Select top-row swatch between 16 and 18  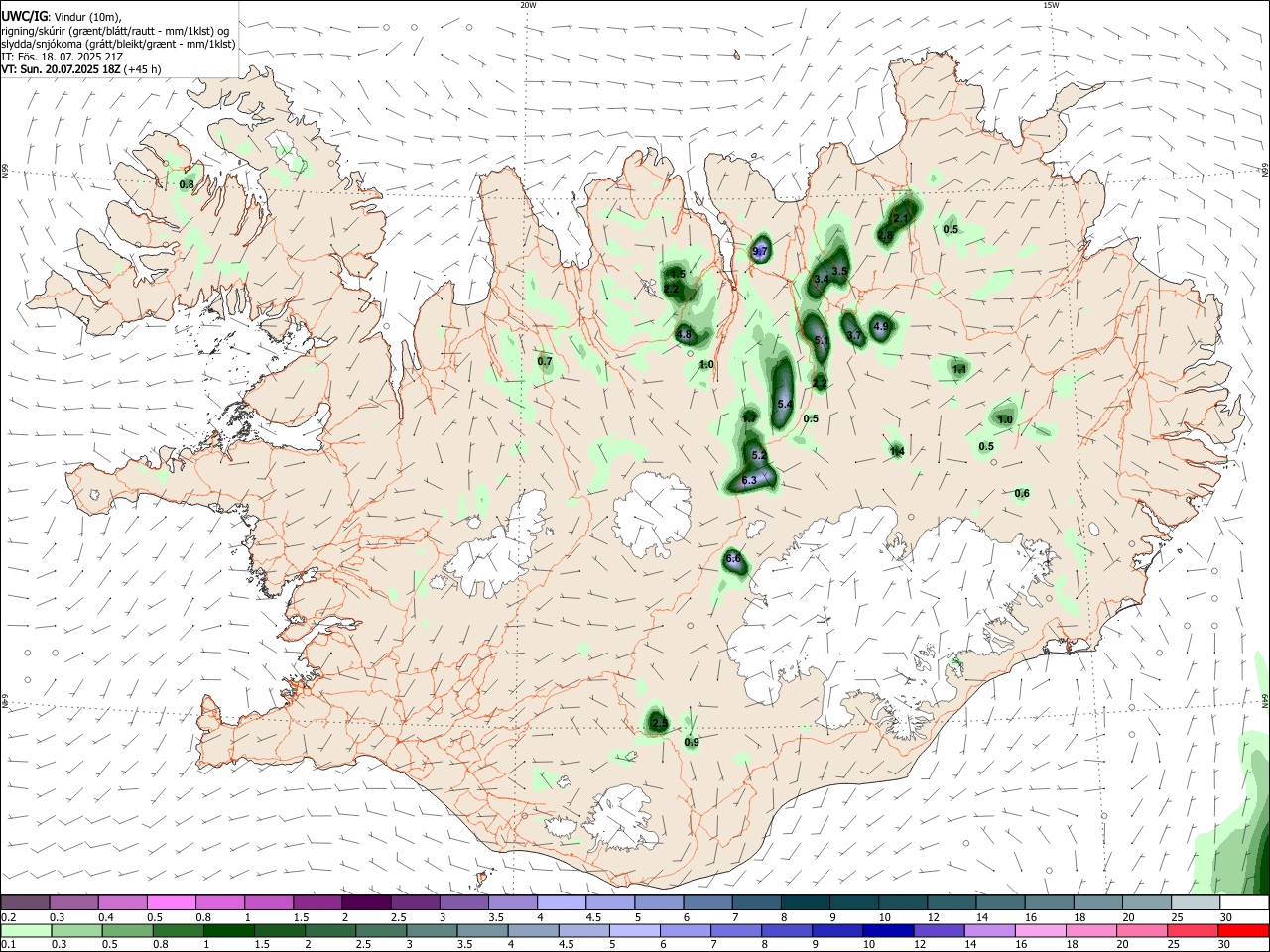point(1049,903)
